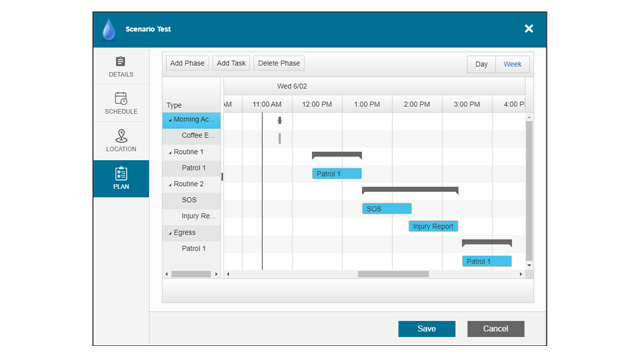The height and width of the screenshot is (360, 640).
Task: Click the down arrow of the vertical scrollbar
Action: (529, 265)
